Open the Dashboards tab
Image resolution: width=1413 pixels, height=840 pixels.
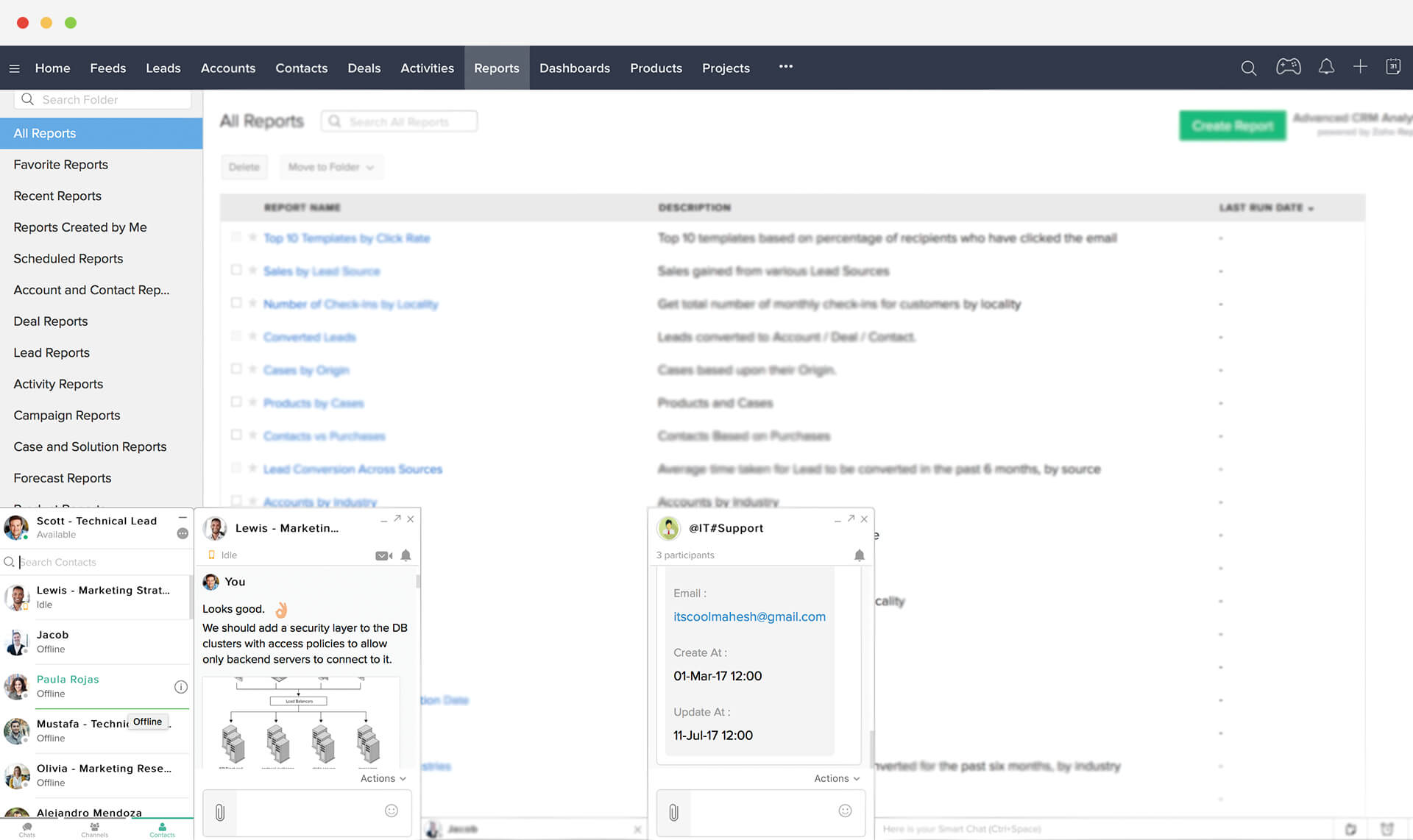click(574, 68)
